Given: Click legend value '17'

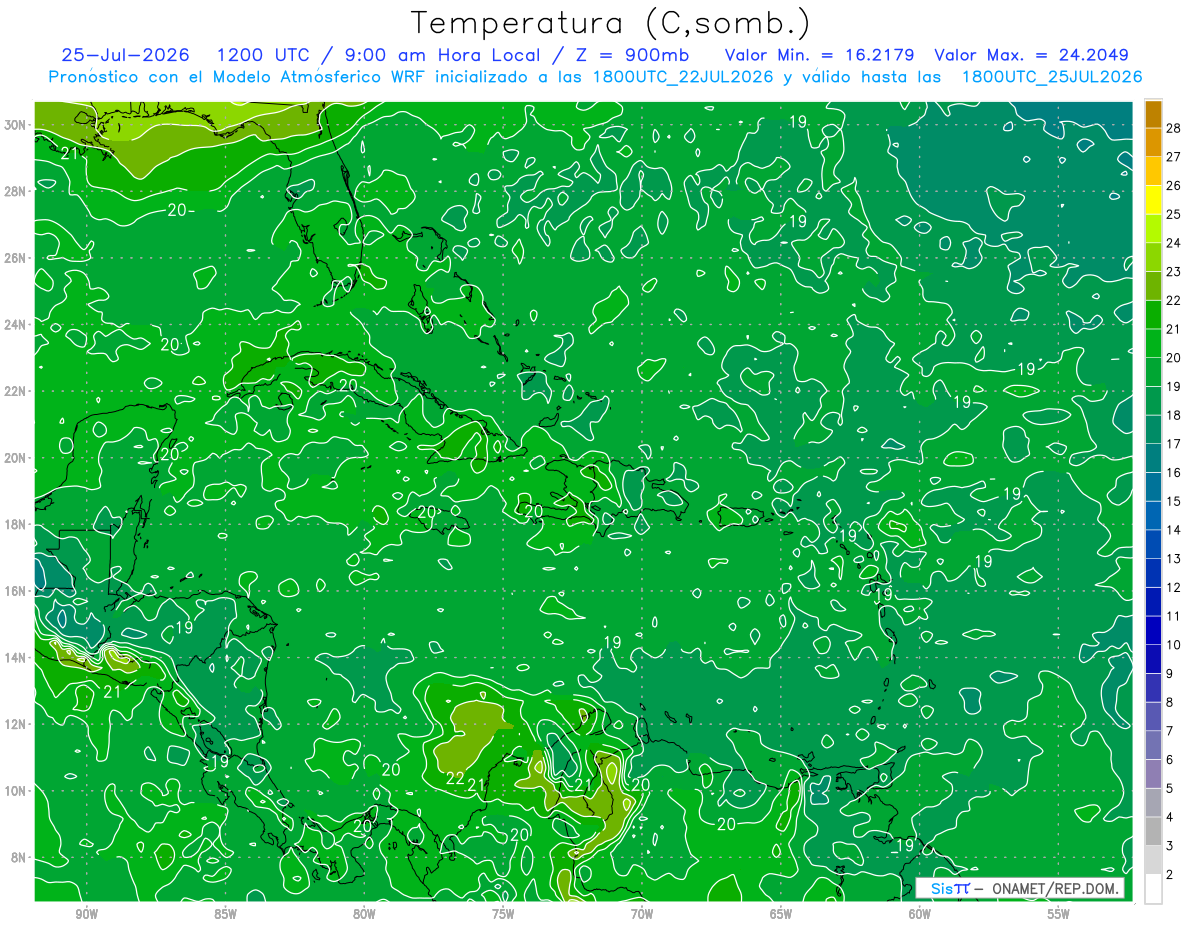Looking at the screenshot, I should [1173, 444].
